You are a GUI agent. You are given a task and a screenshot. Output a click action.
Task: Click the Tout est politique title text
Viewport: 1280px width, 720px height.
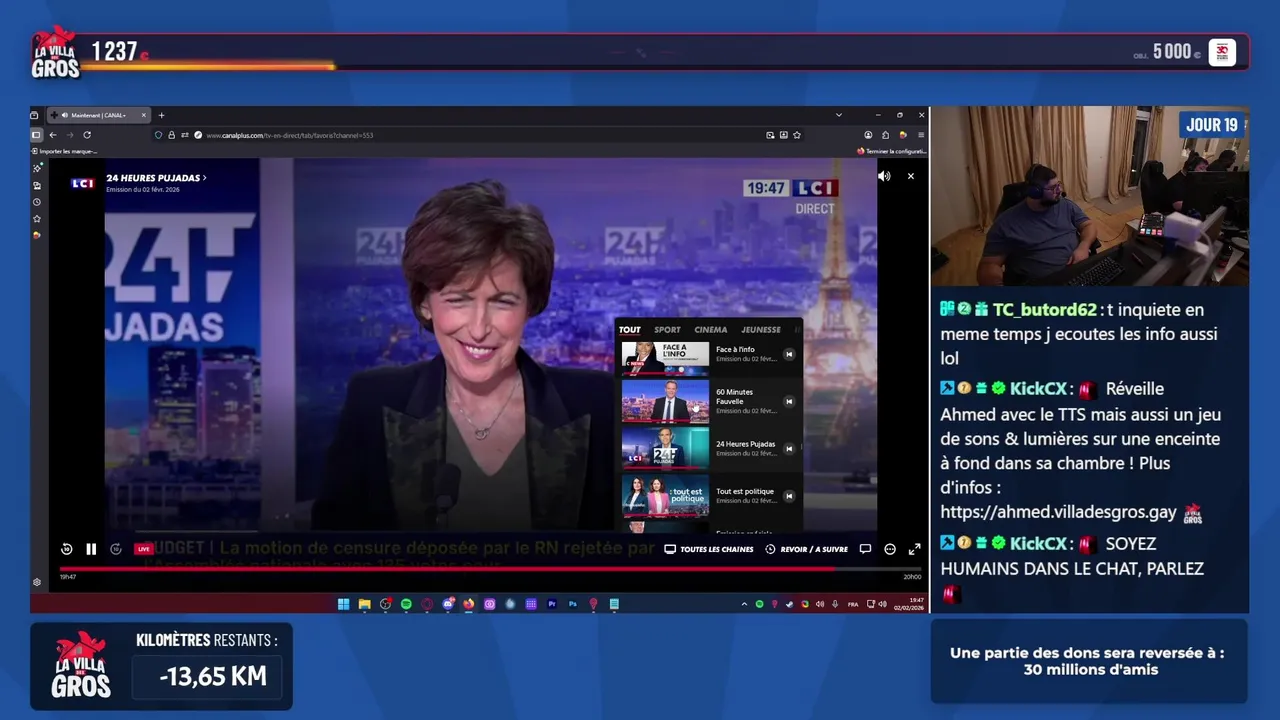point(745,491)
